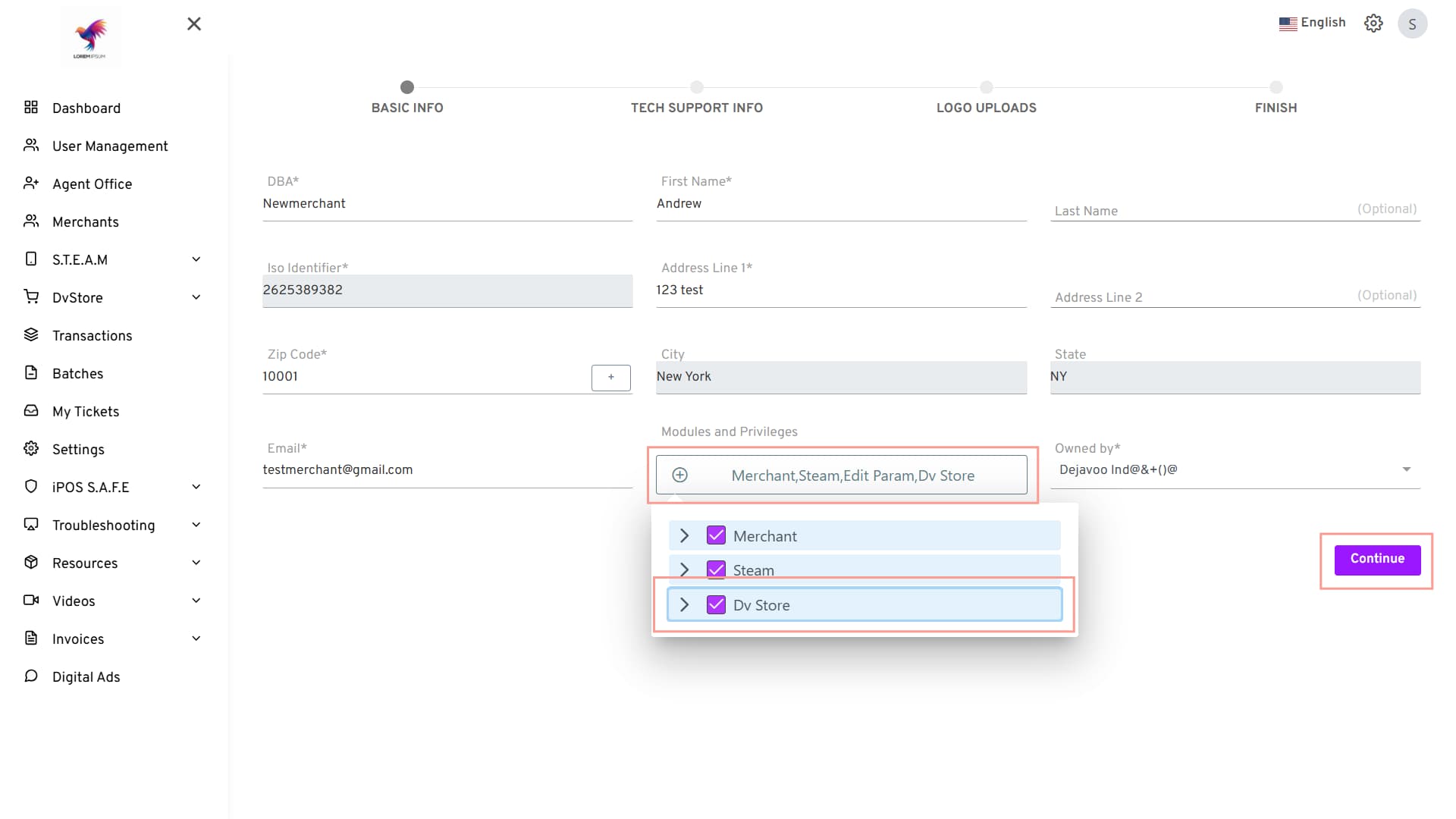Click the First Name input field
The image size is (1456, 819).
[x=842, y=203]
